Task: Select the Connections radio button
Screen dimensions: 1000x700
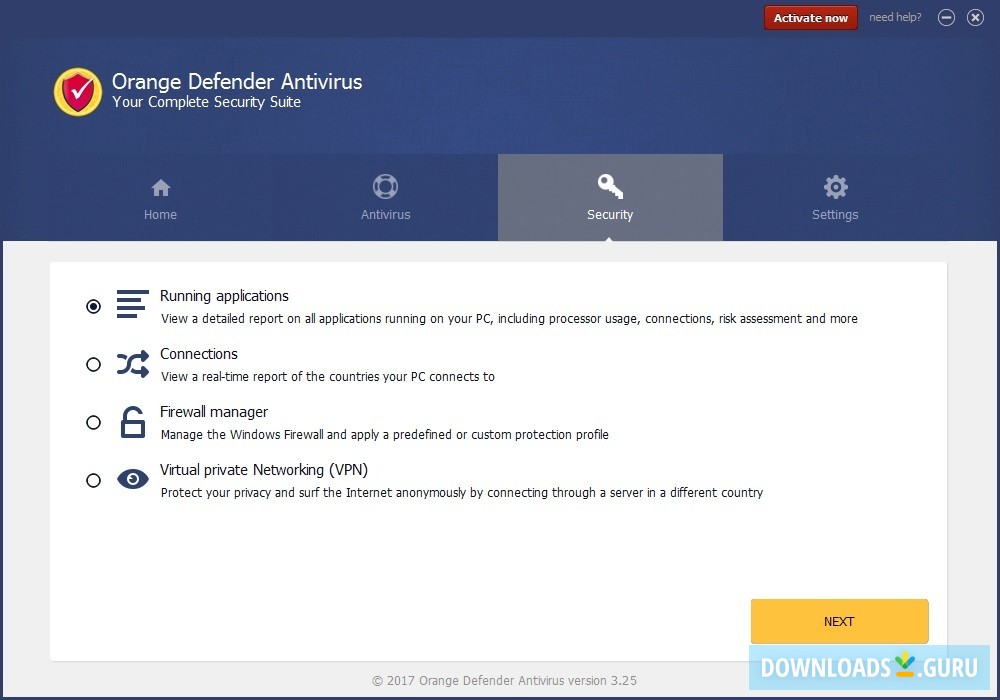Action: coord(94,364)
